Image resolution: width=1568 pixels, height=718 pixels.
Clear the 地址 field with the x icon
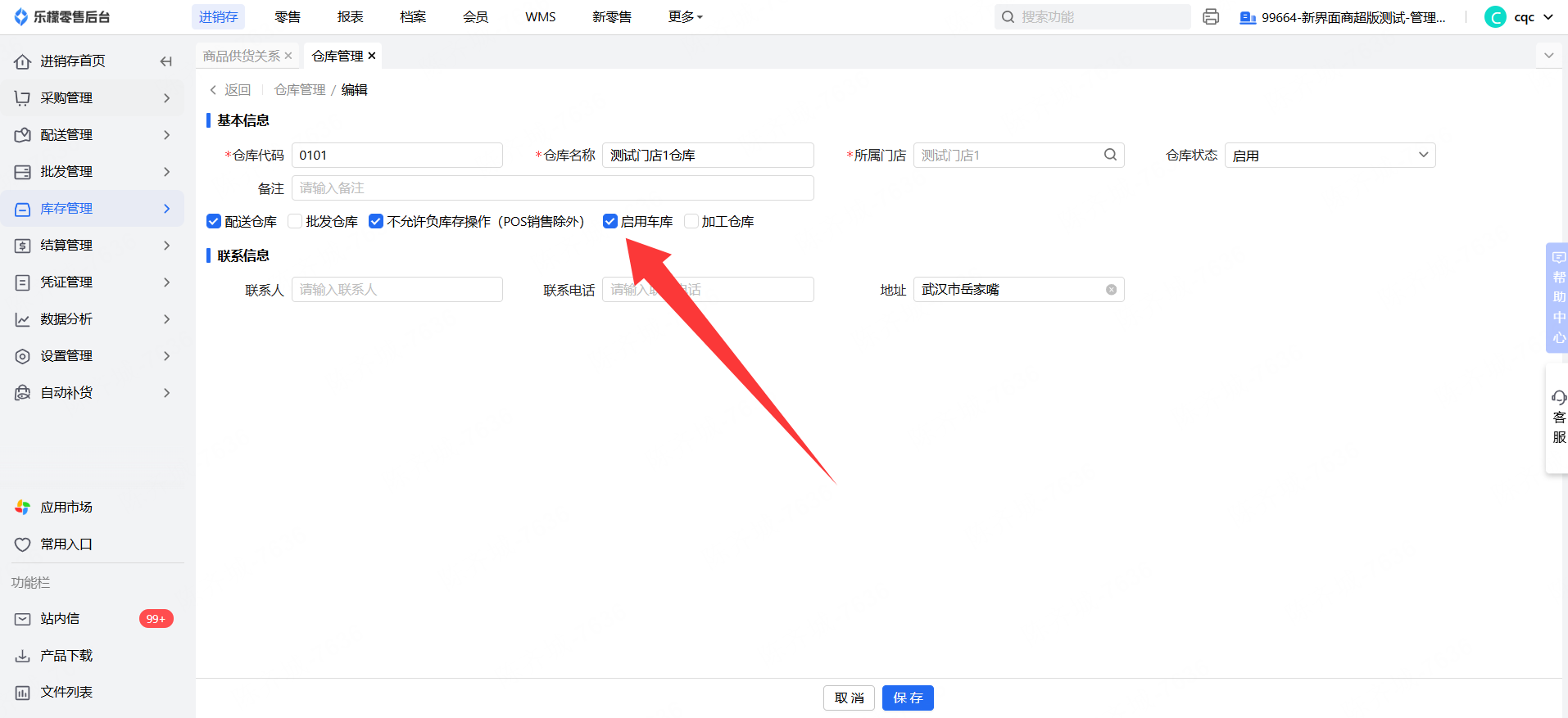[1111, 290]
